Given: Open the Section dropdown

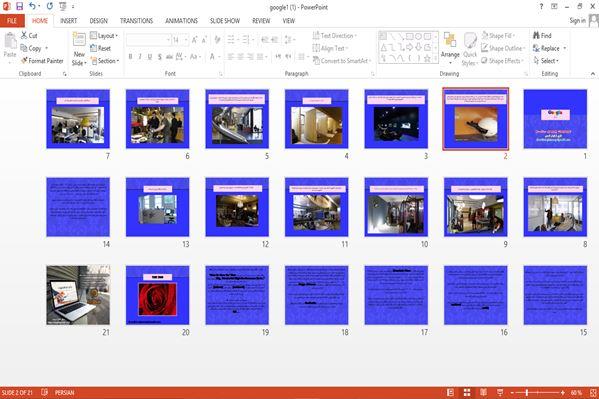Looking at the screenshot, I should pos(105,61).
